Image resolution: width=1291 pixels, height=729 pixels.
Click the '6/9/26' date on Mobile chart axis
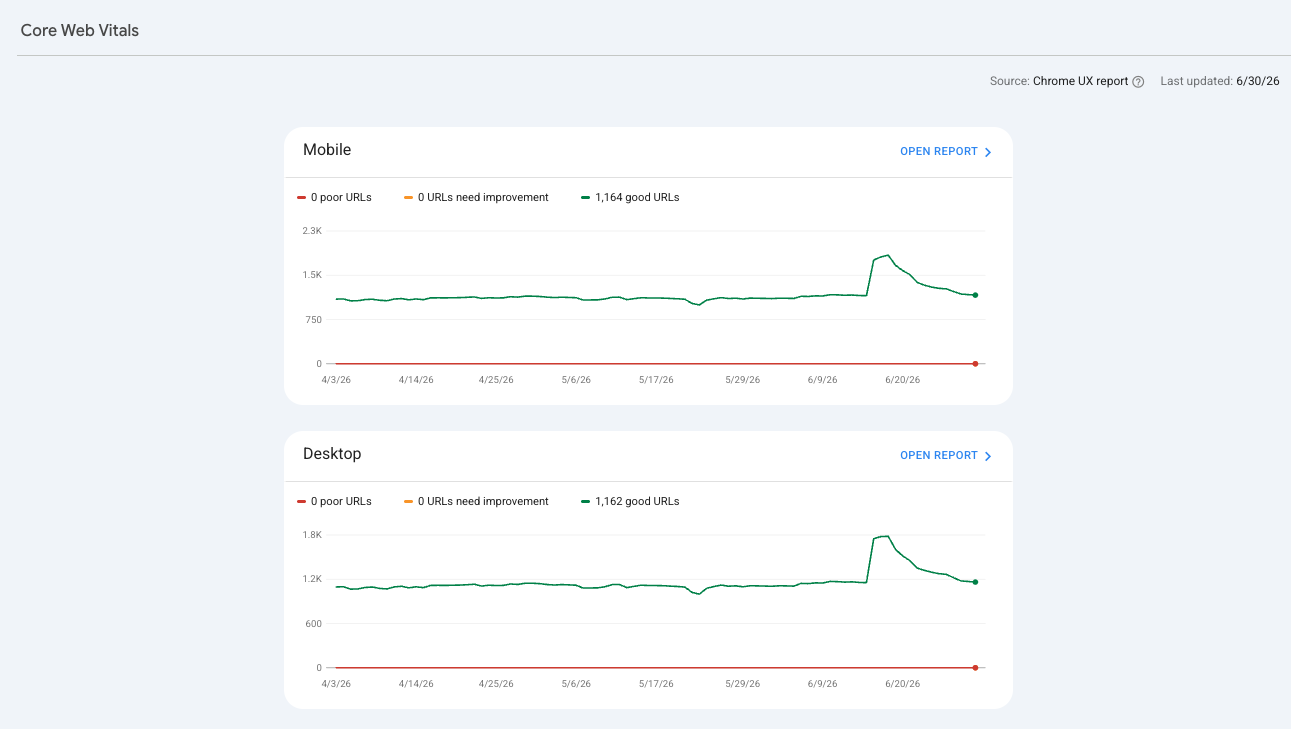822,380
